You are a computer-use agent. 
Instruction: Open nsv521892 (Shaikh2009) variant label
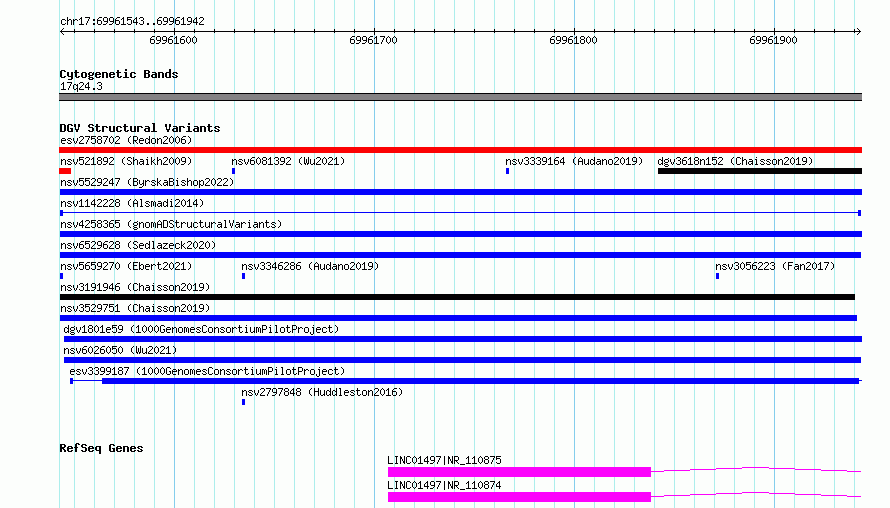coord(126,161)
